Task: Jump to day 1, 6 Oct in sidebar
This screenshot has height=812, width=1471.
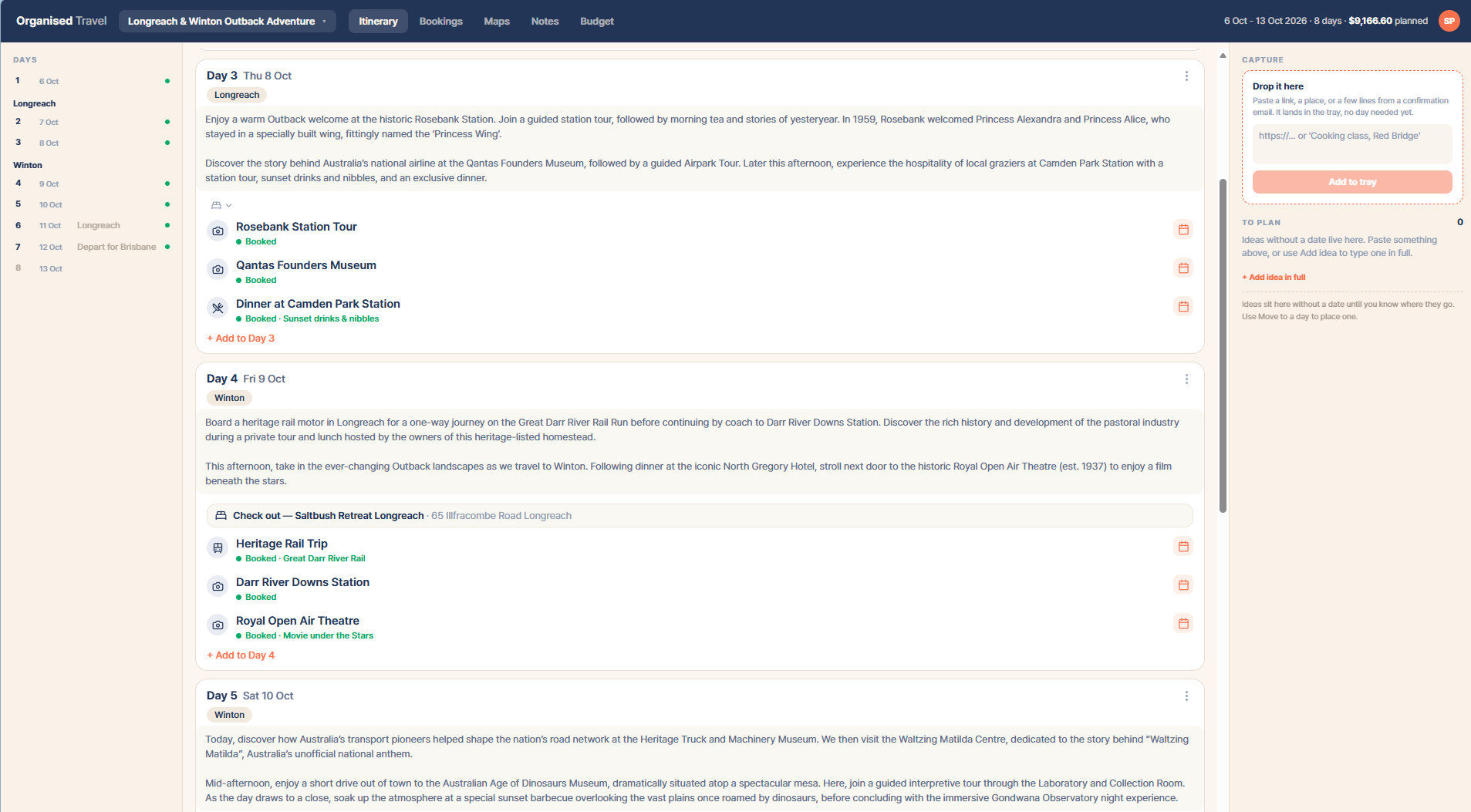Action: pos(91,81)
